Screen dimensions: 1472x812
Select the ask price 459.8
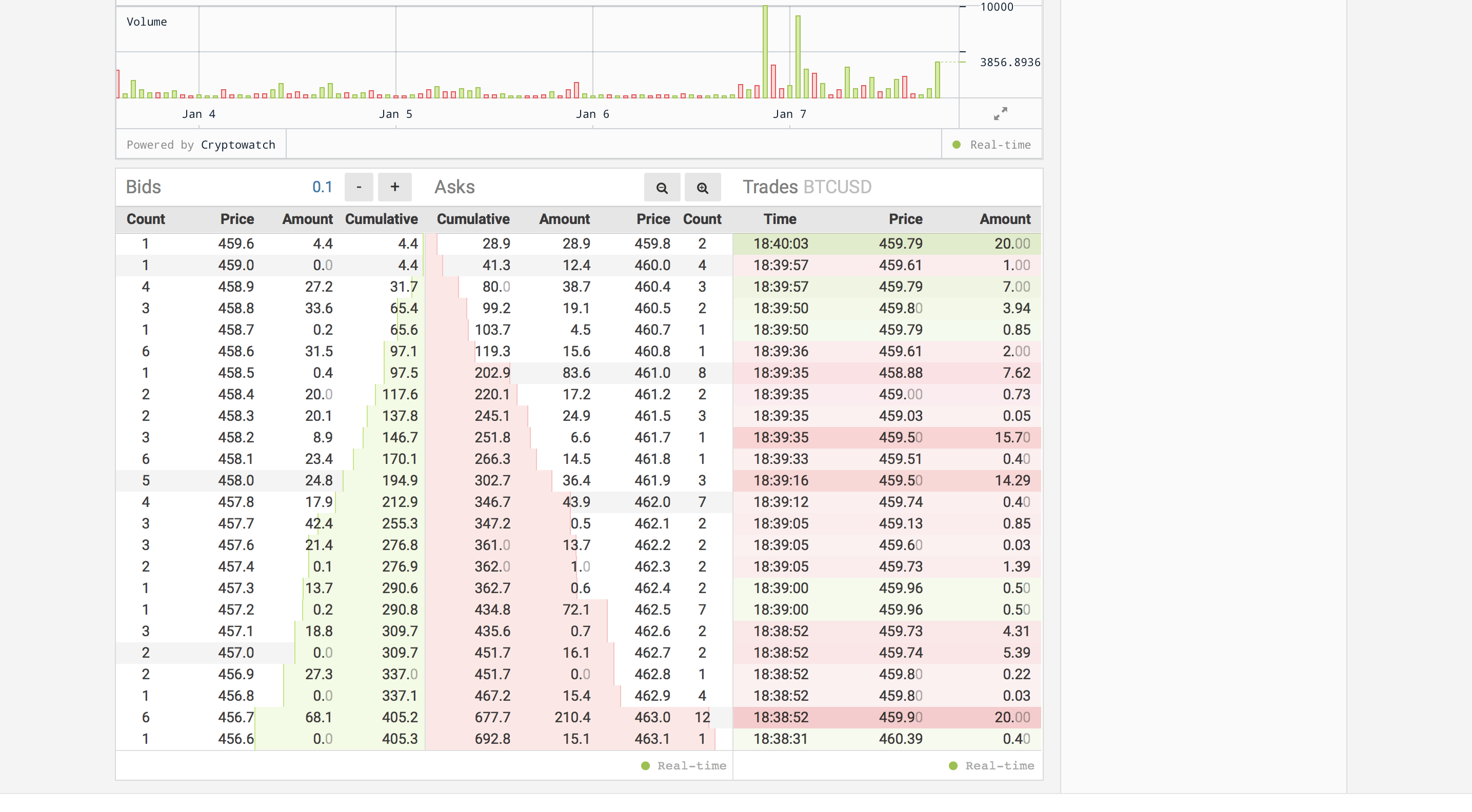(652, 244)
